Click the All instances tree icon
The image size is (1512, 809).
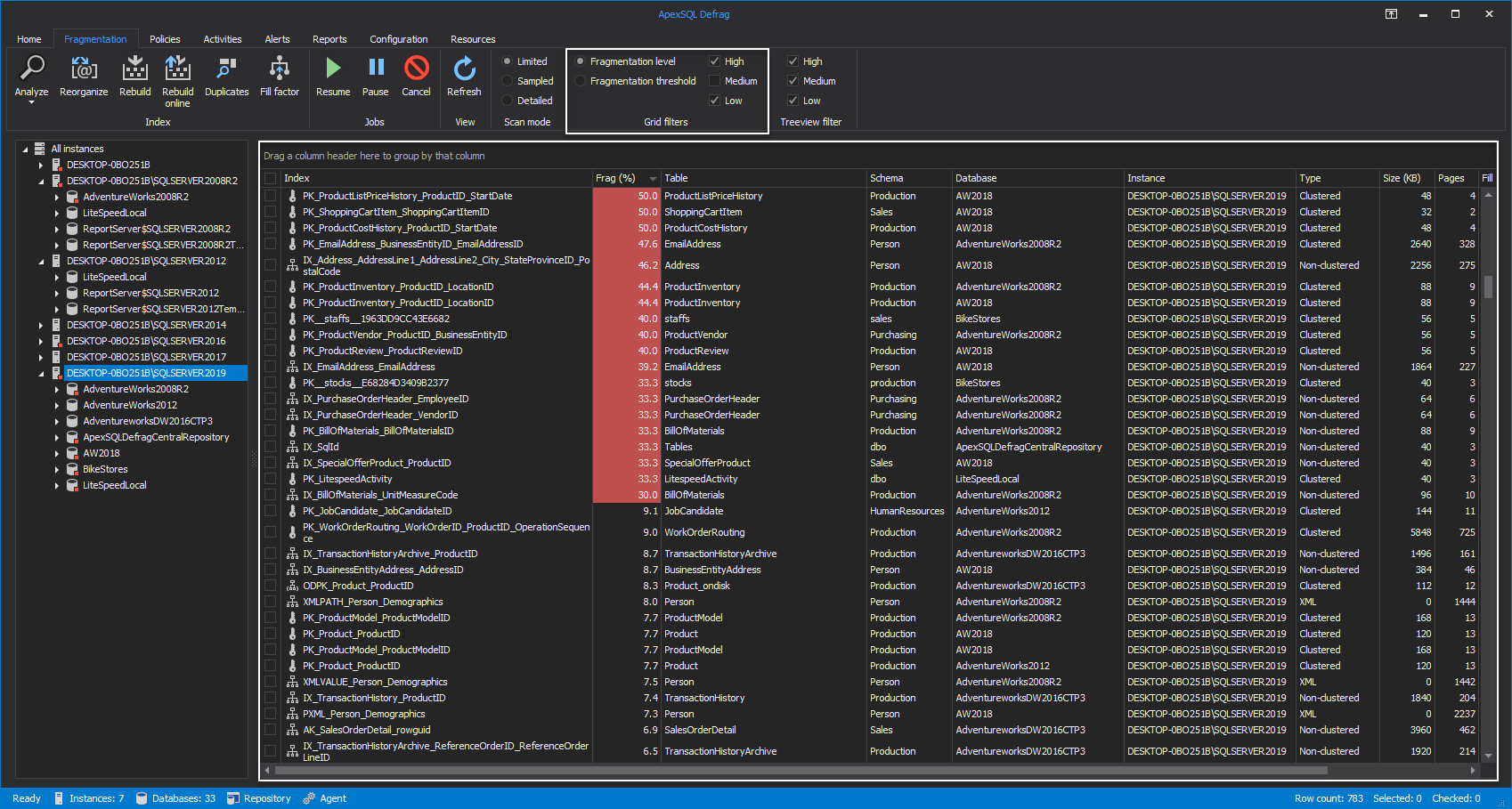(x=40, y=149)
